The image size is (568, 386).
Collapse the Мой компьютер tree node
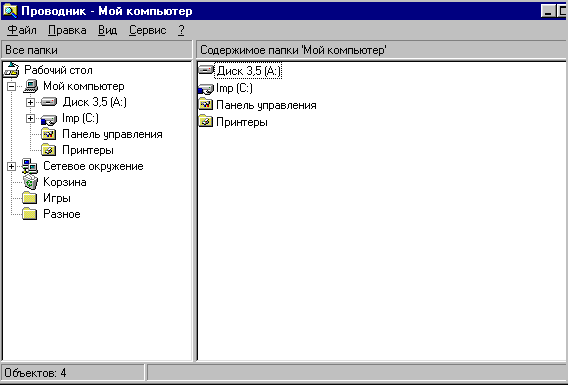click(x=12, y=87)
